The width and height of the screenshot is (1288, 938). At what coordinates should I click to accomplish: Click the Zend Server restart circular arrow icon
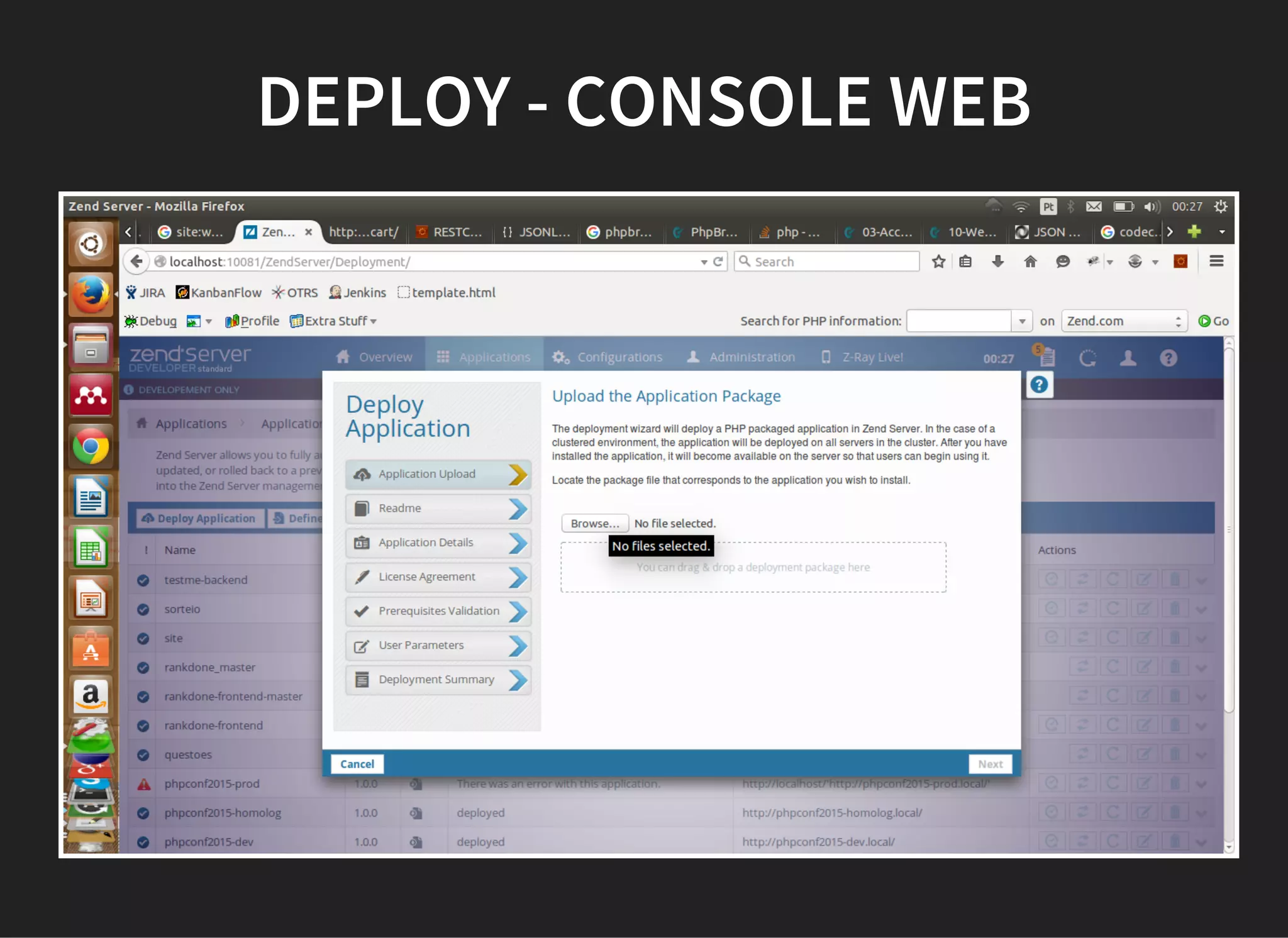coord(1087,358)
